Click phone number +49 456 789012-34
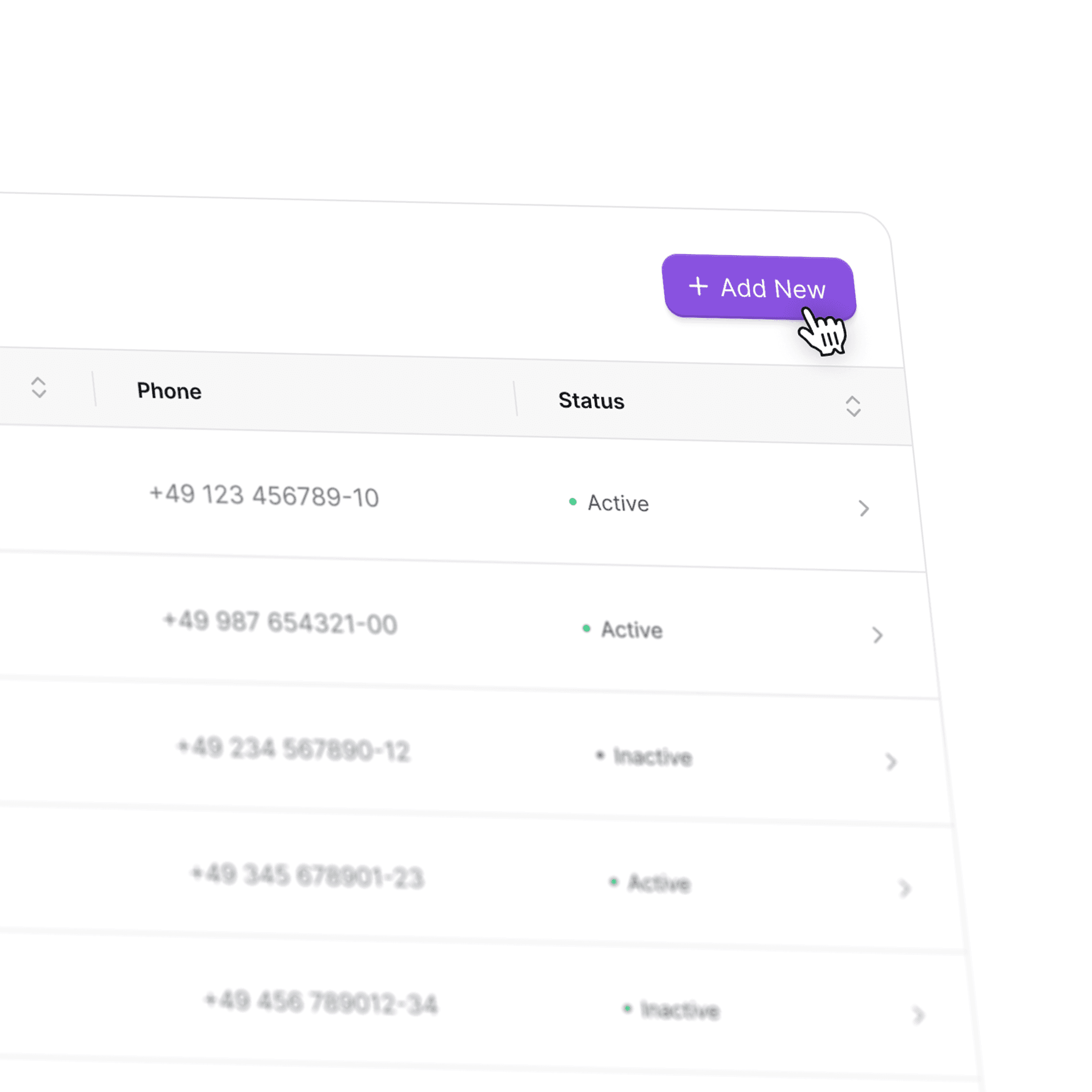This screenshot has width=1092, height=1092. point(321,1002)
